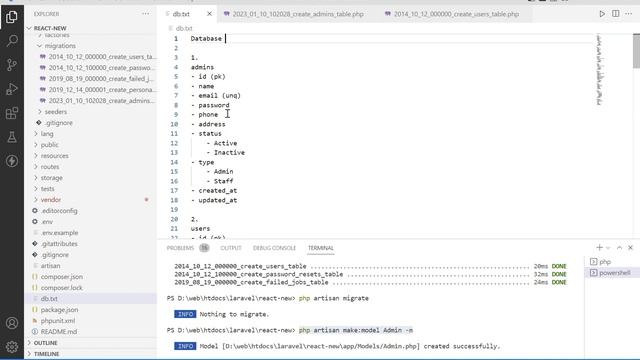Screen dimensions: 640x360
Task: Expand the vendor folder
Action: pyautogui.click(x=51, y=200)
